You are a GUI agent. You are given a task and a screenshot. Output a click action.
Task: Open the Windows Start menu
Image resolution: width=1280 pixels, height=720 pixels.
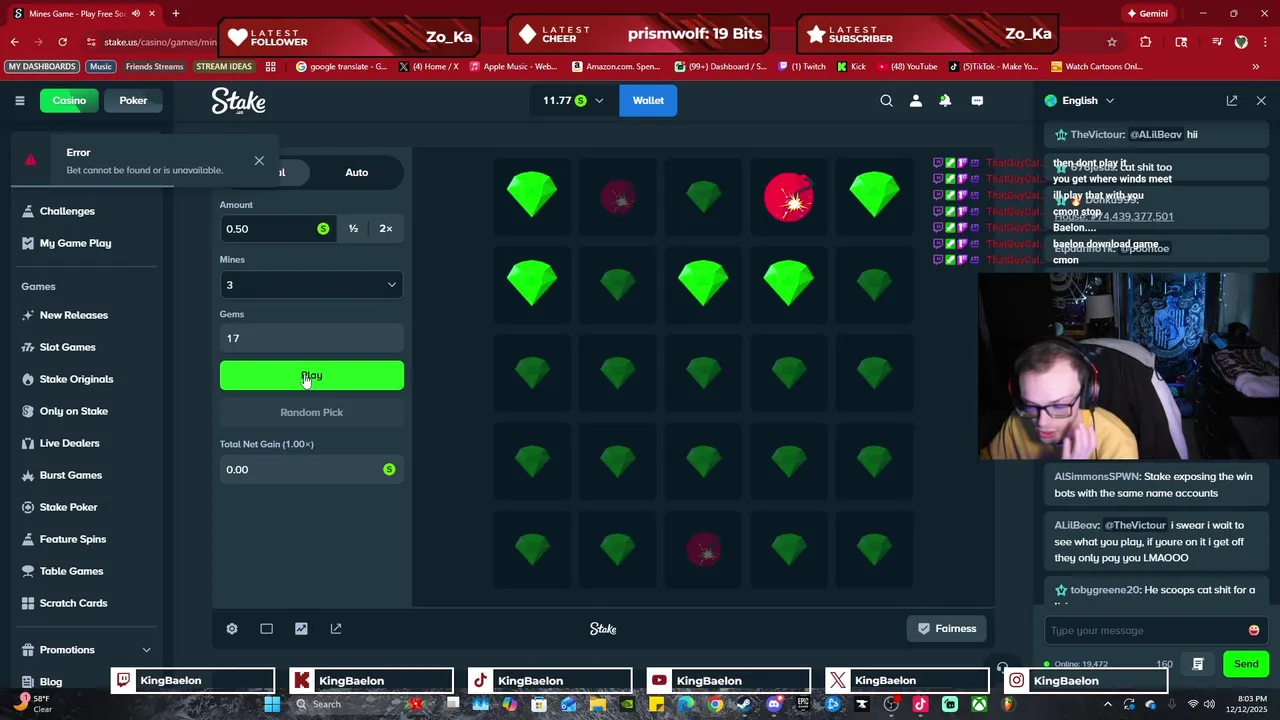pyautogui.click(x=272, y=704)
